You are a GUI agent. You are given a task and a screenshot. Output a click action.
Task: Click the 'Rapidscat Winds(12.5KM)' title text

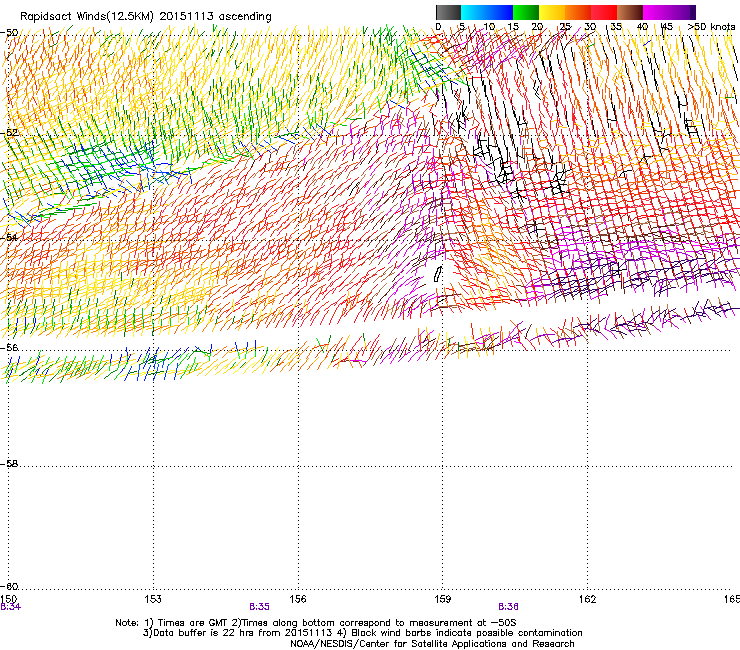click(x=87, y=17)
